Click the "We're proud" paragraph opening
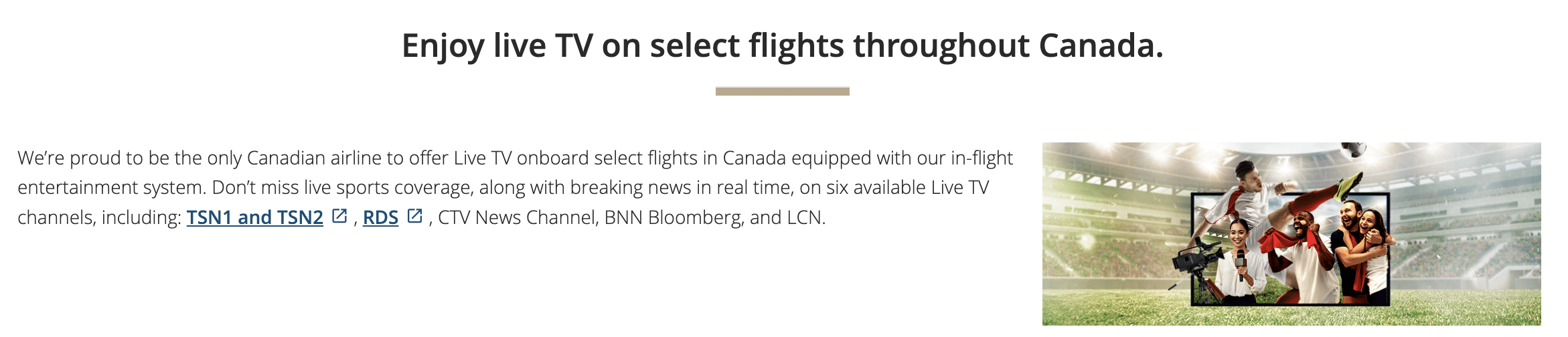Screen dimensions: 1568x337 (60, 158)
